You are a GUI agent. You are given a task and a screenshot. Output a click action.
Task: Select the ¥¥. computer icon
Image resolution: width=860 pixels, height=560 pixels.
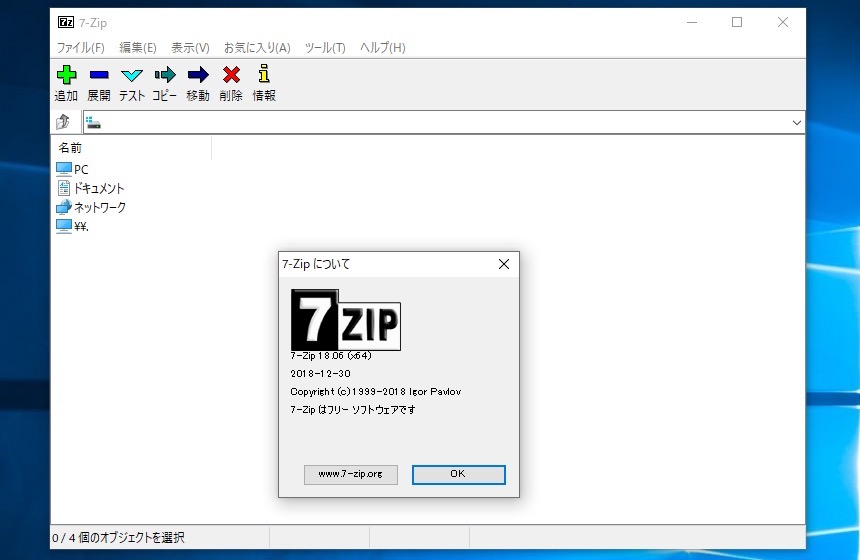pyautogui.click(x=64, y=226)
